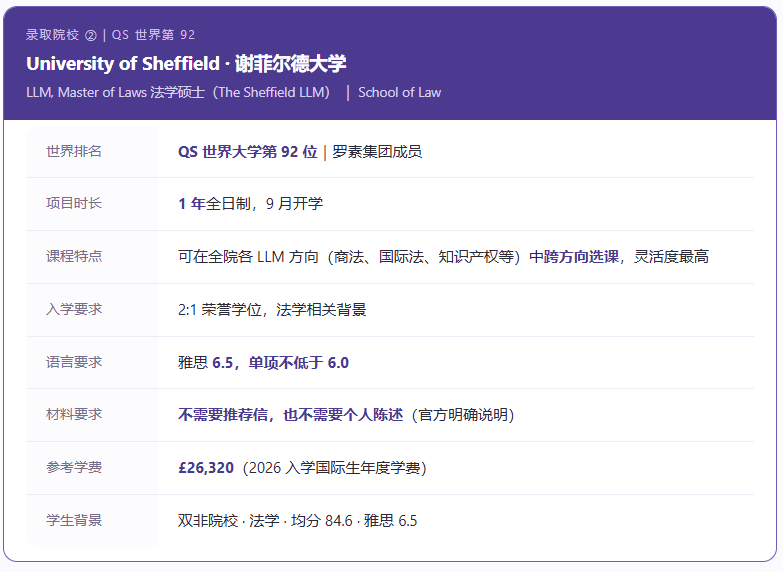Click 'LLM, Master of Laws 法学硕士 (The Sheffield LLM)'
The width and height of the screenshot is (783, 572).
tap(178, 92)
